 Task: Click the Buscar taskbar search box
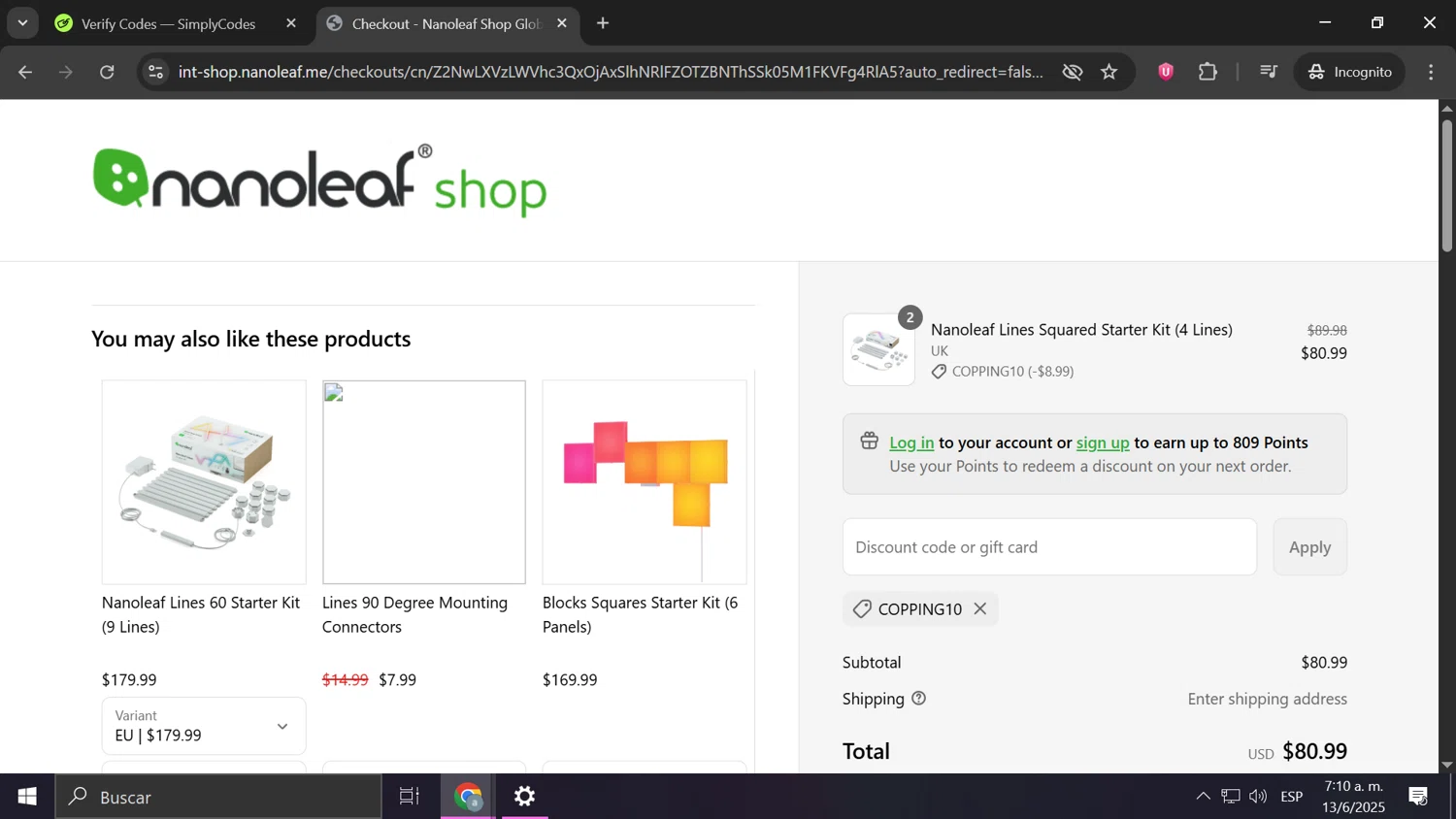218,797
